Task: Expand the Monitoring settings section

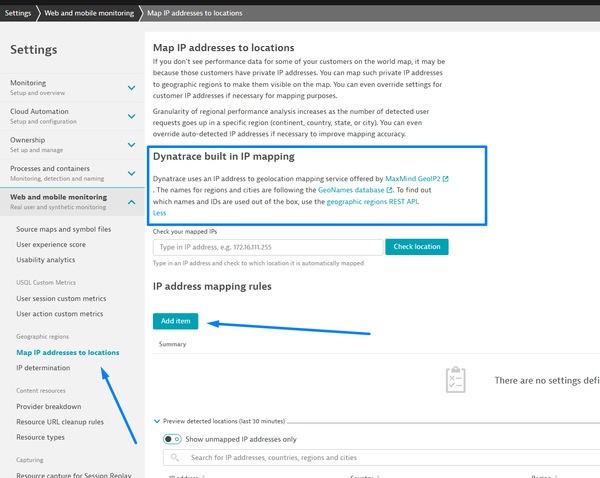Action: coord(131,88)
